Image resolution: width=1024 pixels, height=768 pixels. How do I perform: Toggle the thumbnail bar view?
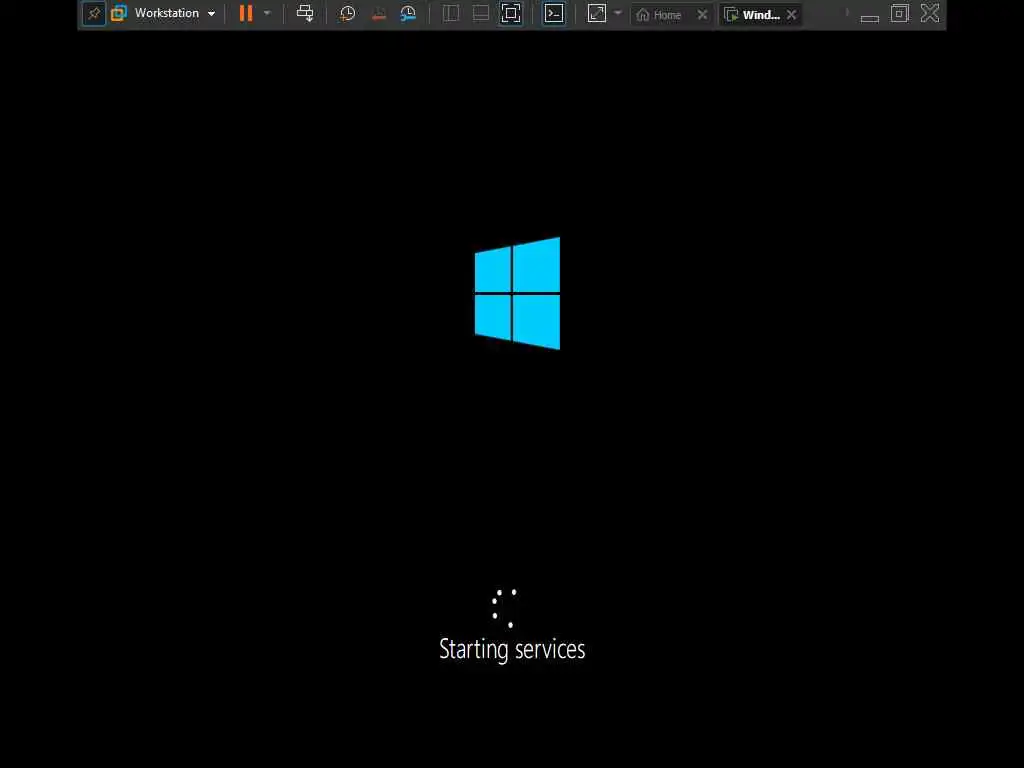pyautogui.click(x=481, y=14)
